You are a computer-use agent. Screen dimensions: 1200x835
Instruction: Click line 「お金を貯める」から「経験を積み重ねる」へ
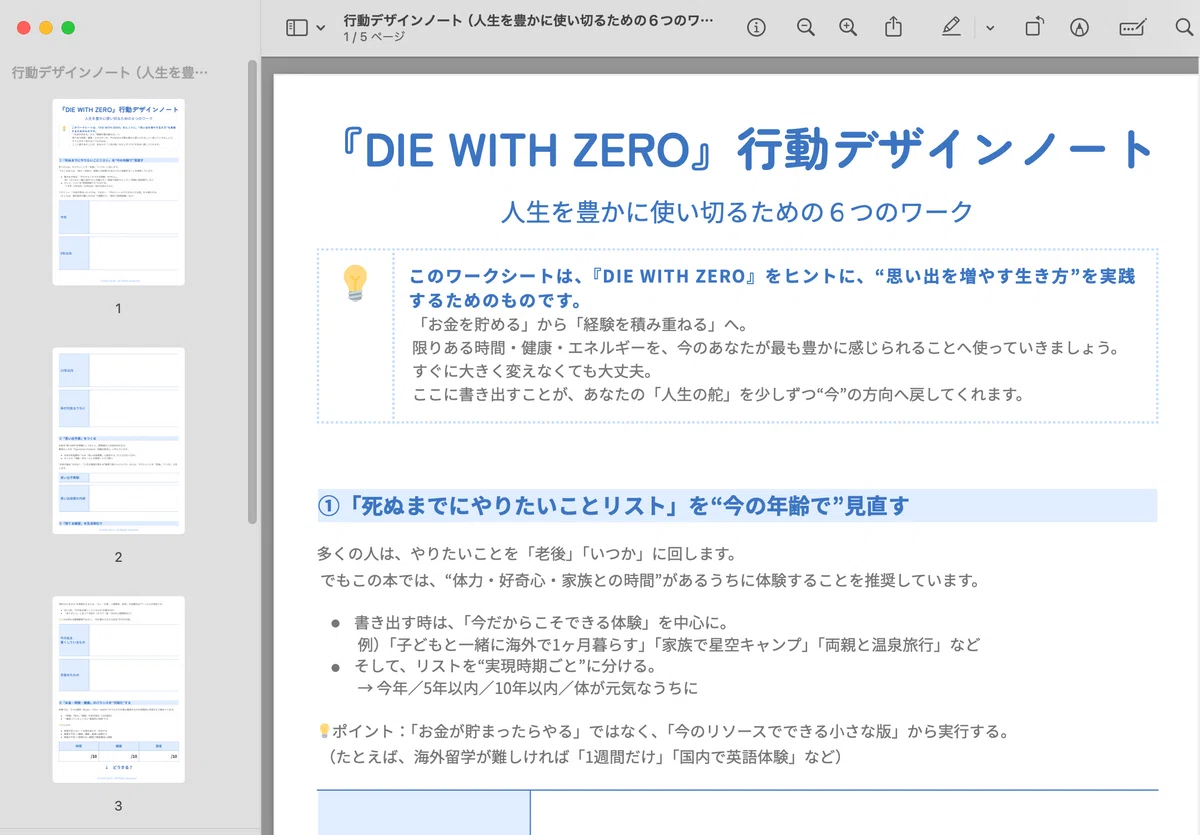(584, 325)
